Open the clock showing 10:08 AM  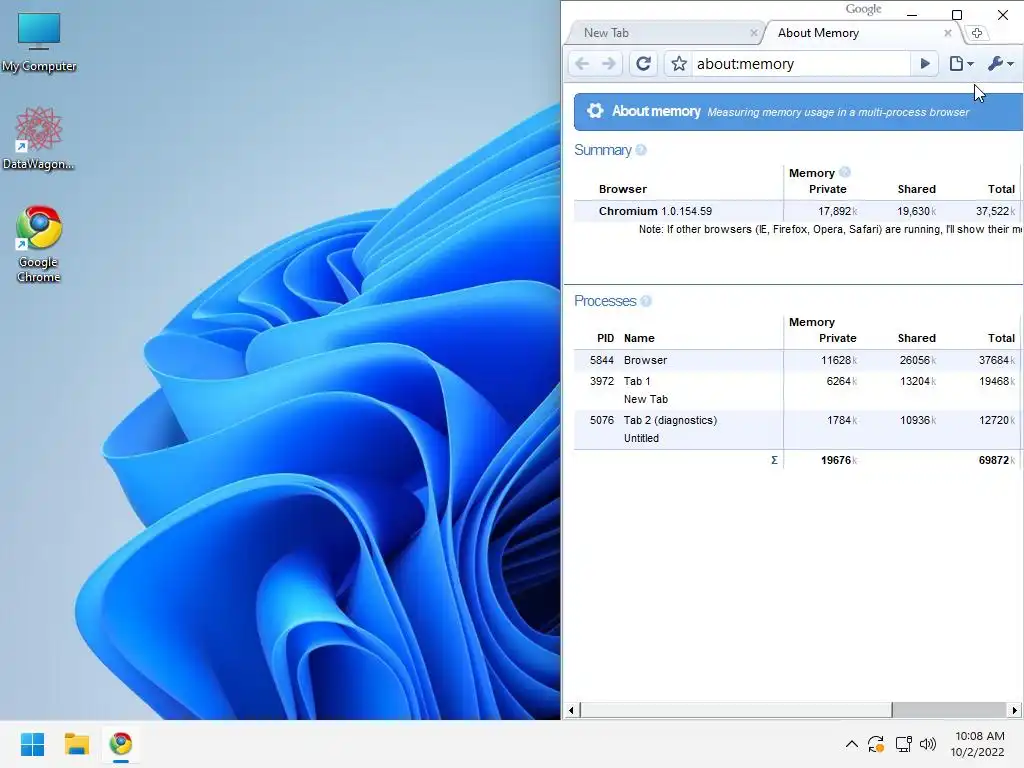pos(978,744)
